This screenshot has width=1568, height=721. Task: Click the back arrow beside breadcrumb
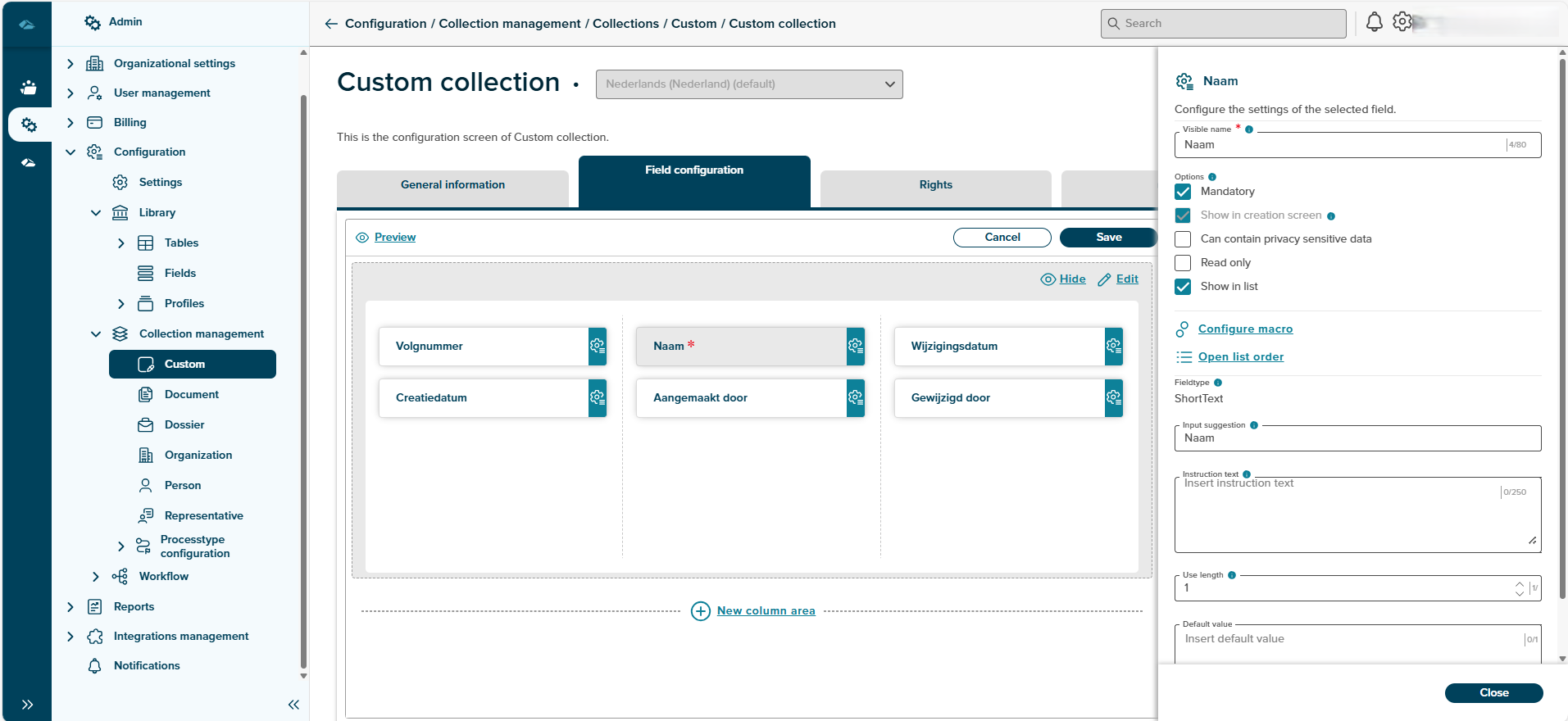click(331, 24)
